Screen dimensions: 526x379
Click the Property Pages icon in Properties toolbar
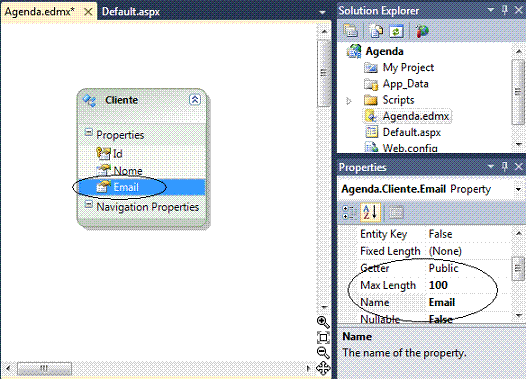tap(396, 212)
